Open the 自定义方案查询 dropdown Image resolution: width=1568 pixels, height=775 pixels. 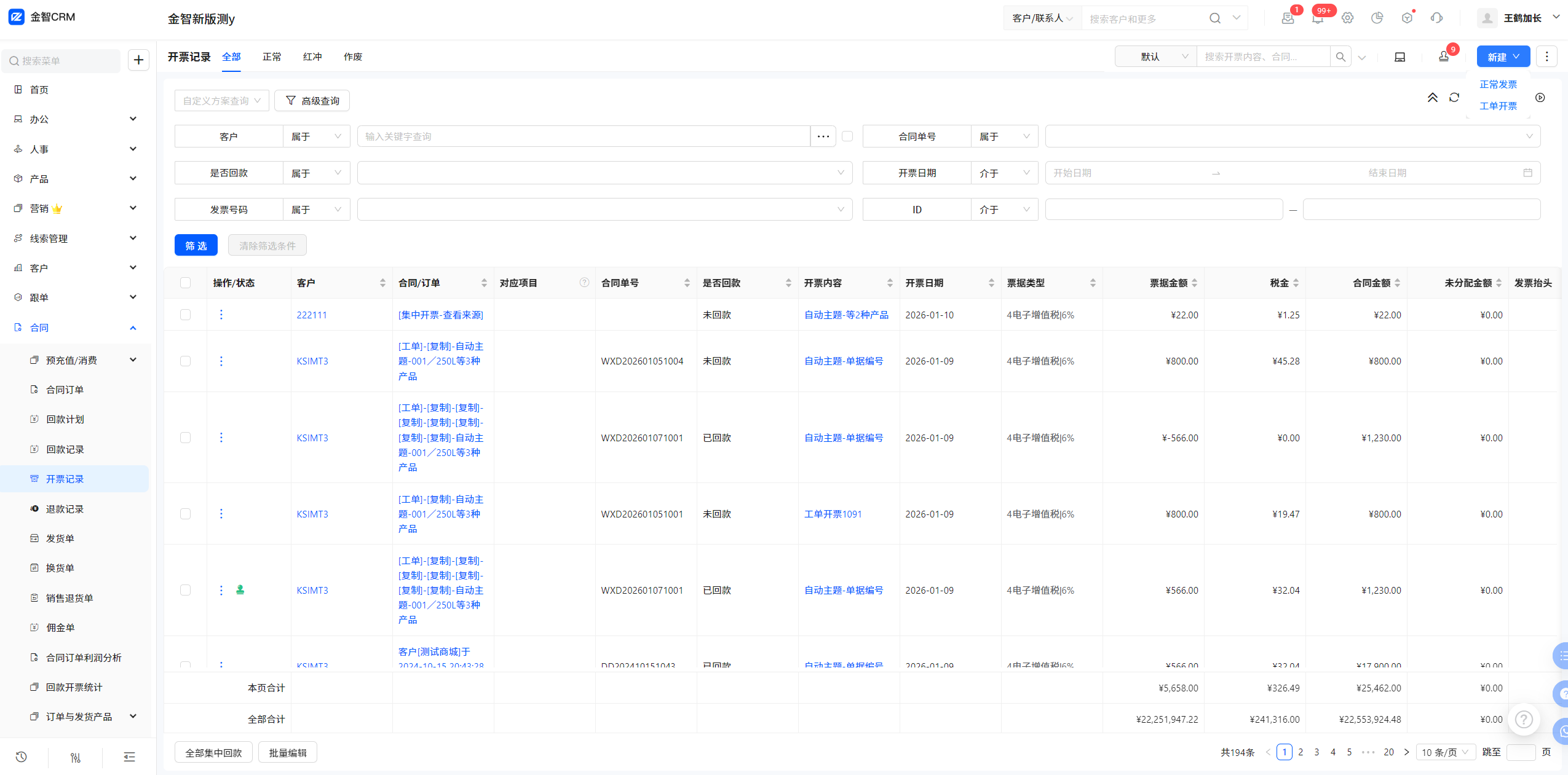[x=221, y=101]
